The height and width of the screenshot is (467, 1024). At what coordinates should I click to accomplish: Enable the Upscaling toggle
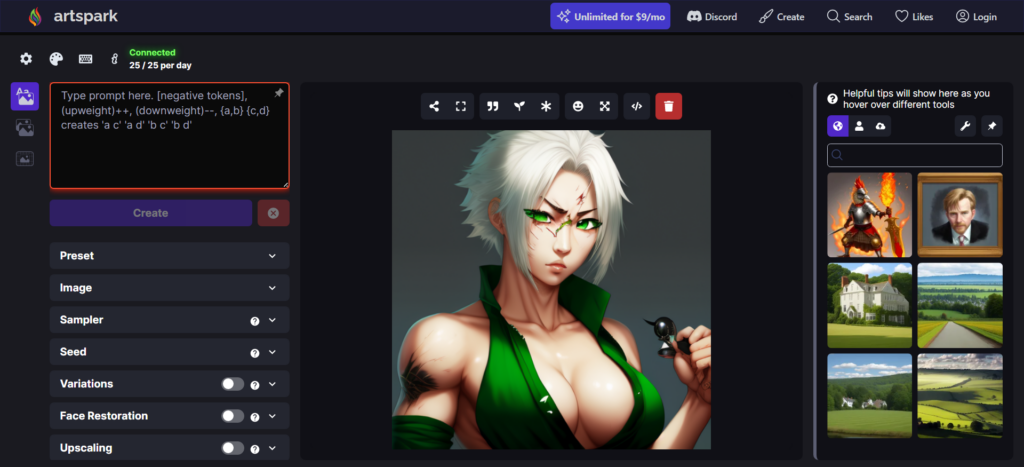[x=232, y=448]
